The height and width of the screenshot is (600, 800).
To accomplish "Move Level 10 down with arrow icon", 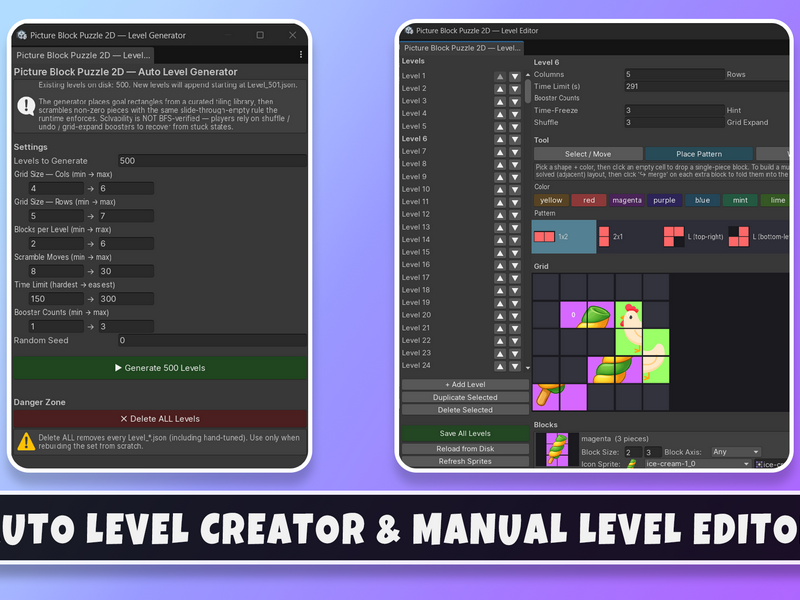I will (x=515, y=190).
